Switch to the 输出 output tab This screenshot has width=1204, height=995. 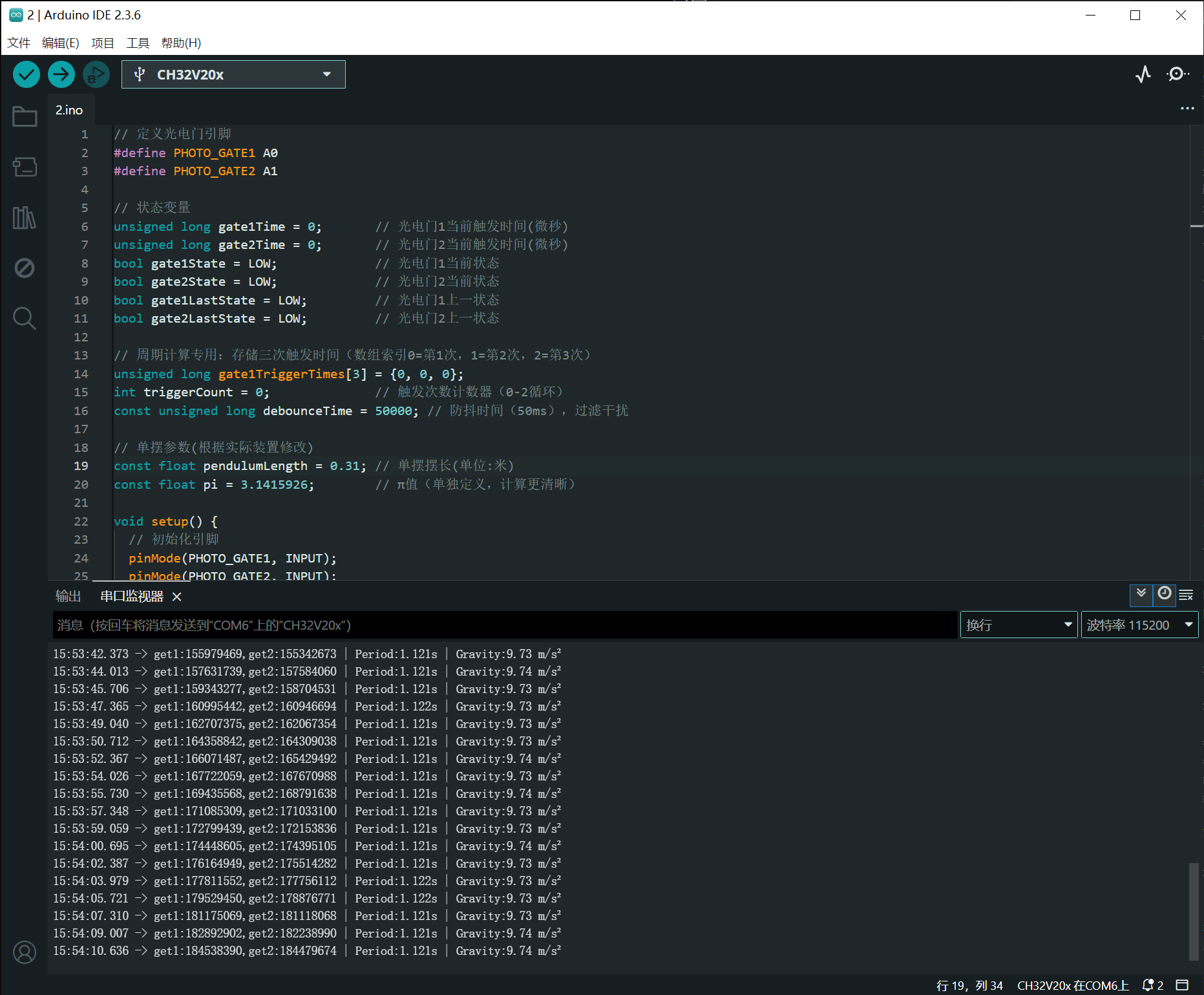point(69,596)
